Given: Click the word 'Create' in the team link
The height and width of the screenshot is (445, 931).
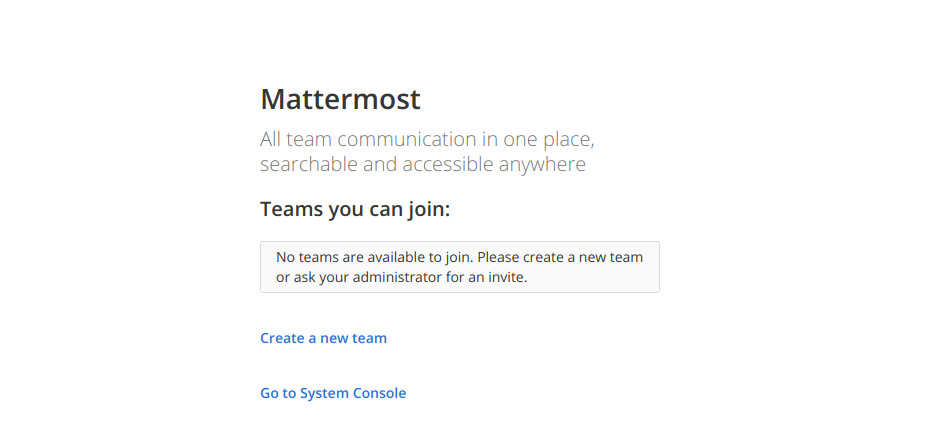Looking at the screenshot, I should click(x=282, y=338).
